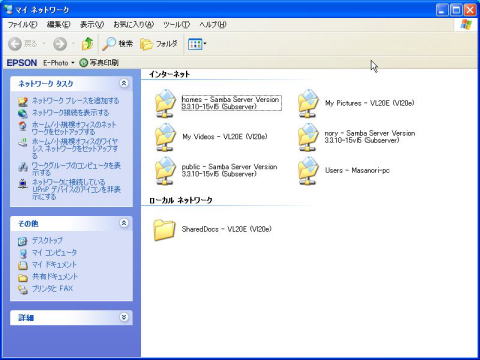Click the Forward navigation arrow icon
This screenshot has width=480, height=360.
(x=60, y=44)
